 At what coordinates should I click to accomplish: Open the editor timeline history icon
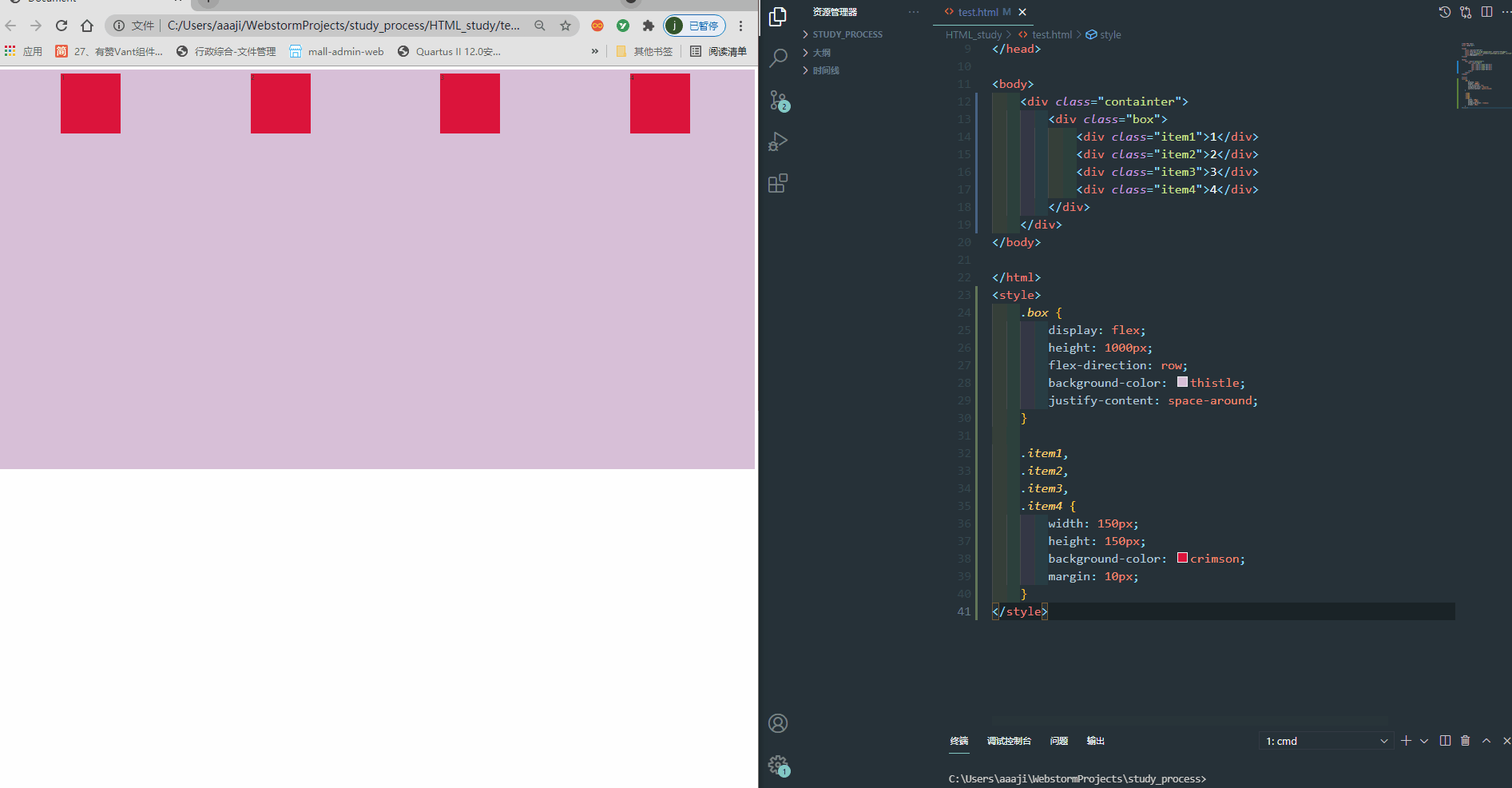coord(1445,12)
